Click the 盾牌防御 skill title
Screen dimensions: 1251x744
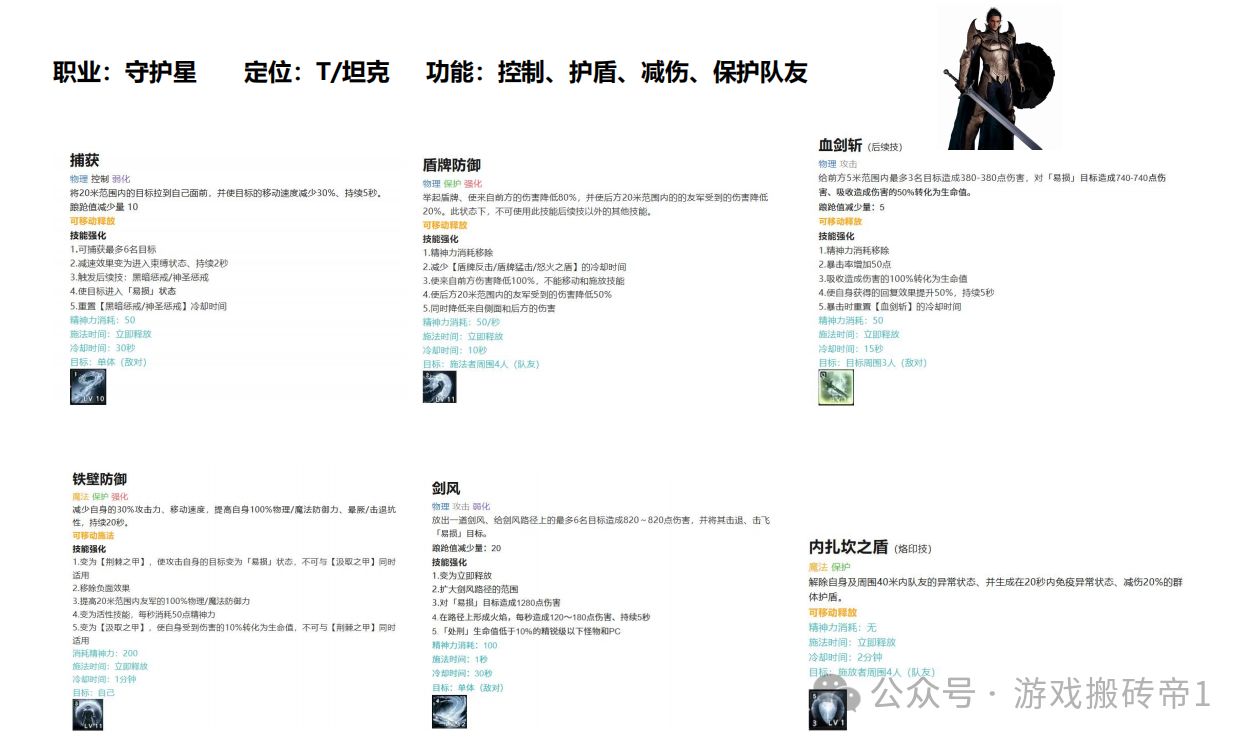click(451, 165)
